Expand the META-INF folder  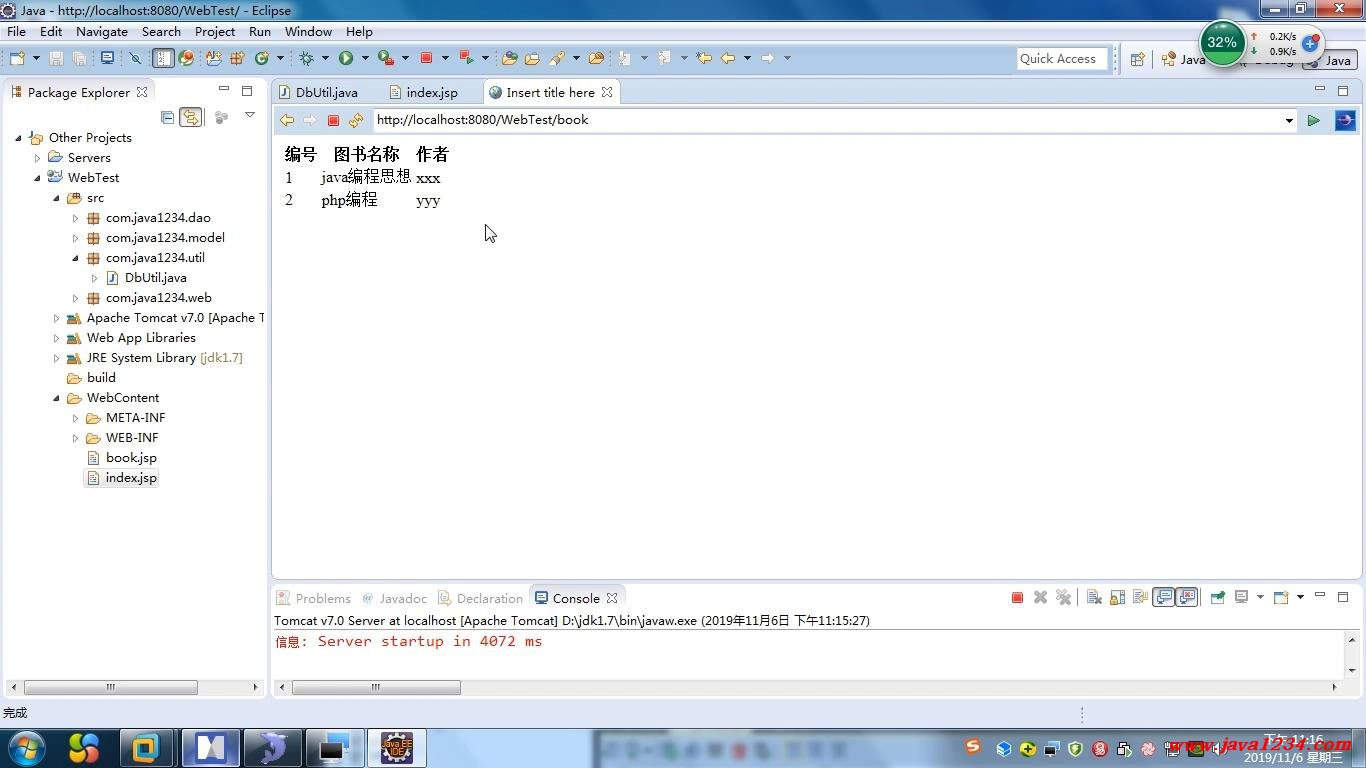point(75,418)
